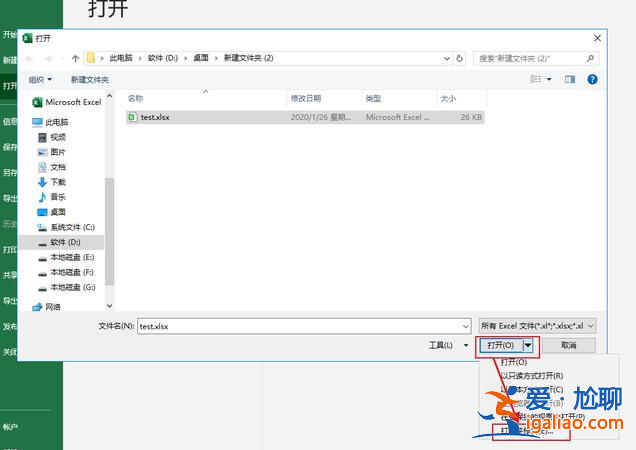Viewport: 636px width, 450px height.
Task: Toggle the preview pane icon
Action: (570, 79)
